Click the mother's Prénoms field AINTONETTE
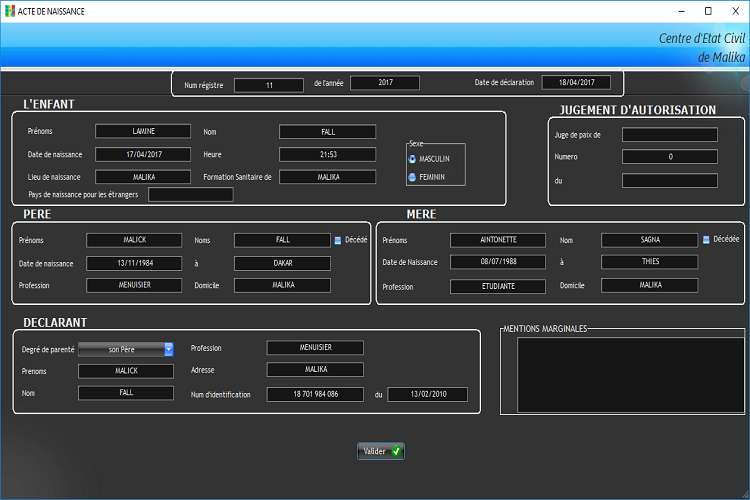Screen dimensions: 750x500 pyautogui.click(x=497, y=240)
